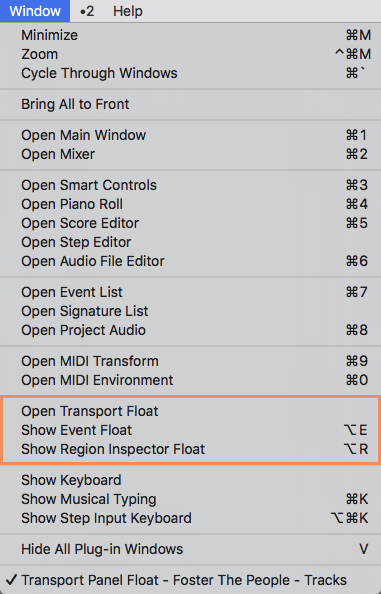381x594 pixels.
Task: Open the Piano Roll editor
Action: (190, 204)
